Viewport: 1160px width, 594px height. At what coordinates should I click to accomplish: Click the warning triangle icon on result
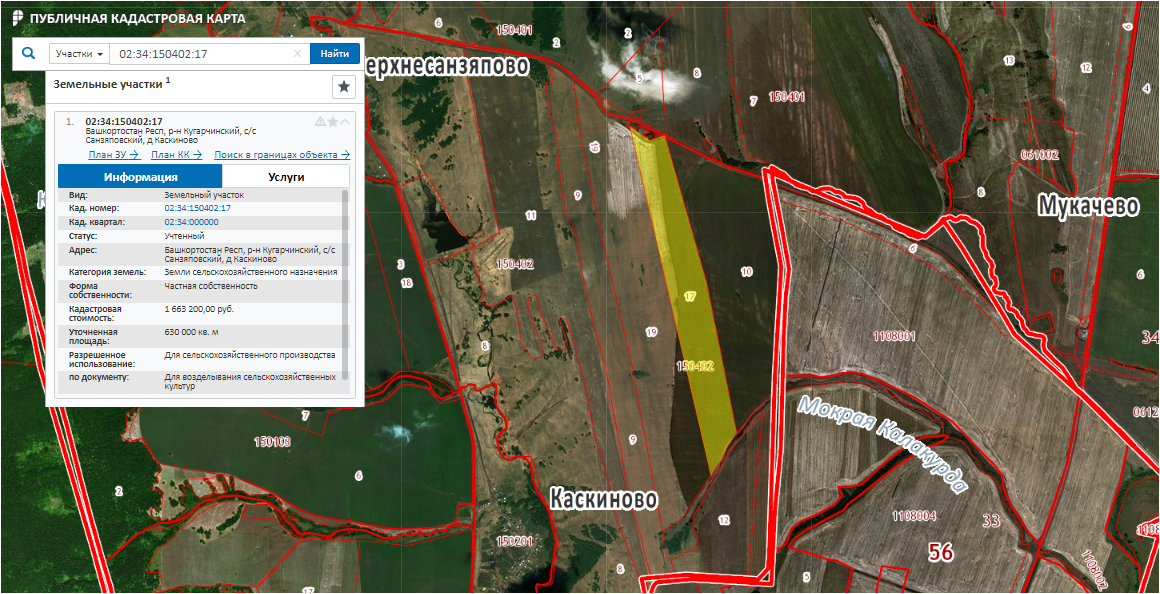(320, 122)
